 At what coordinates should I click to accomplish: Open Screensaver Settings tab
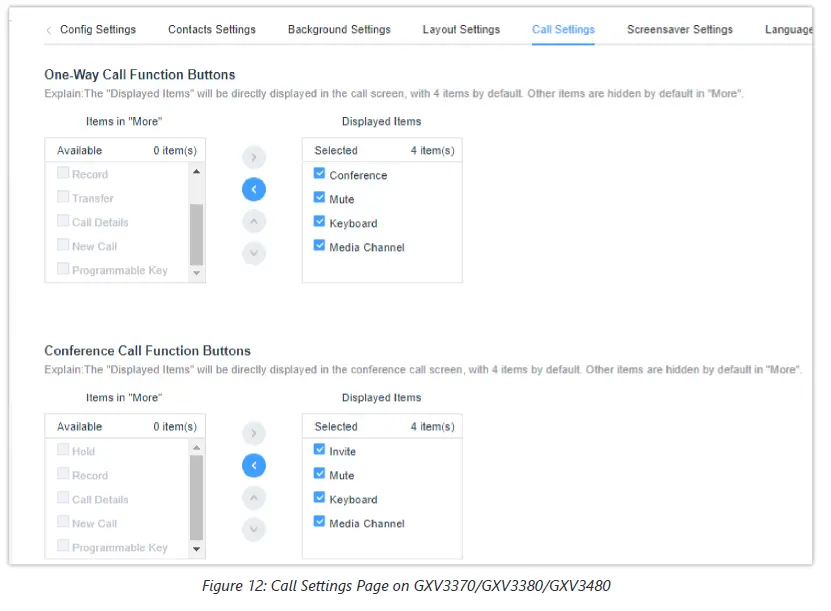[679, 30]
